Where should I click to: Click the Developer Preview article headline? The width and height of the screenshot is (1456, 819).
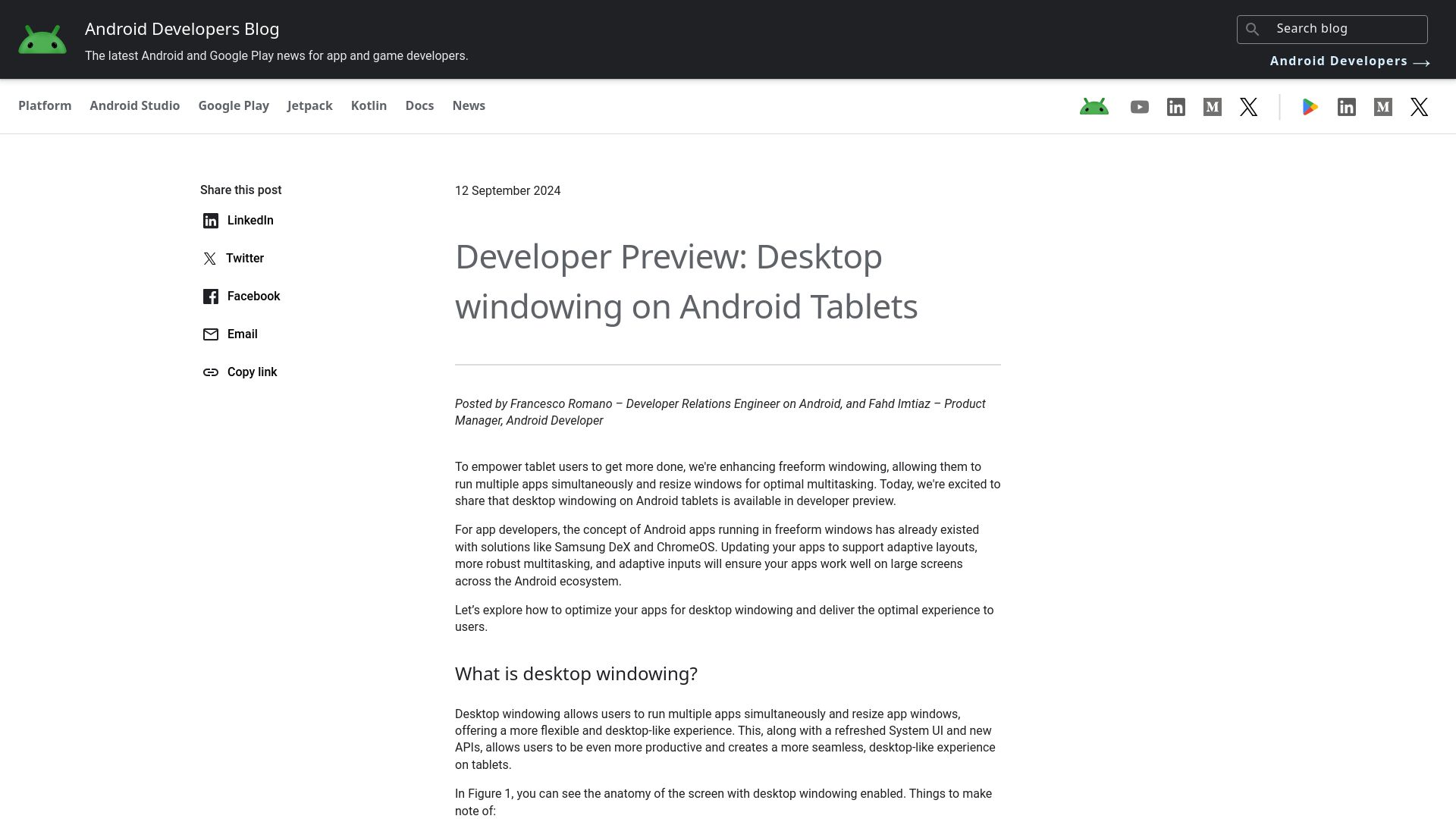tap(686, 281)
